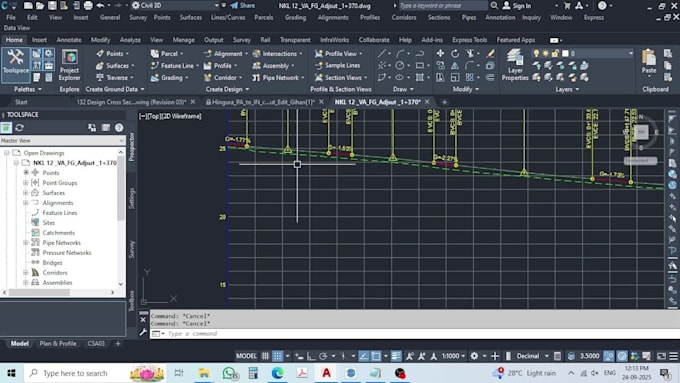680x383 pixels.
Task: Toggle drawing grid display in status bar
Action: (265, 356)
